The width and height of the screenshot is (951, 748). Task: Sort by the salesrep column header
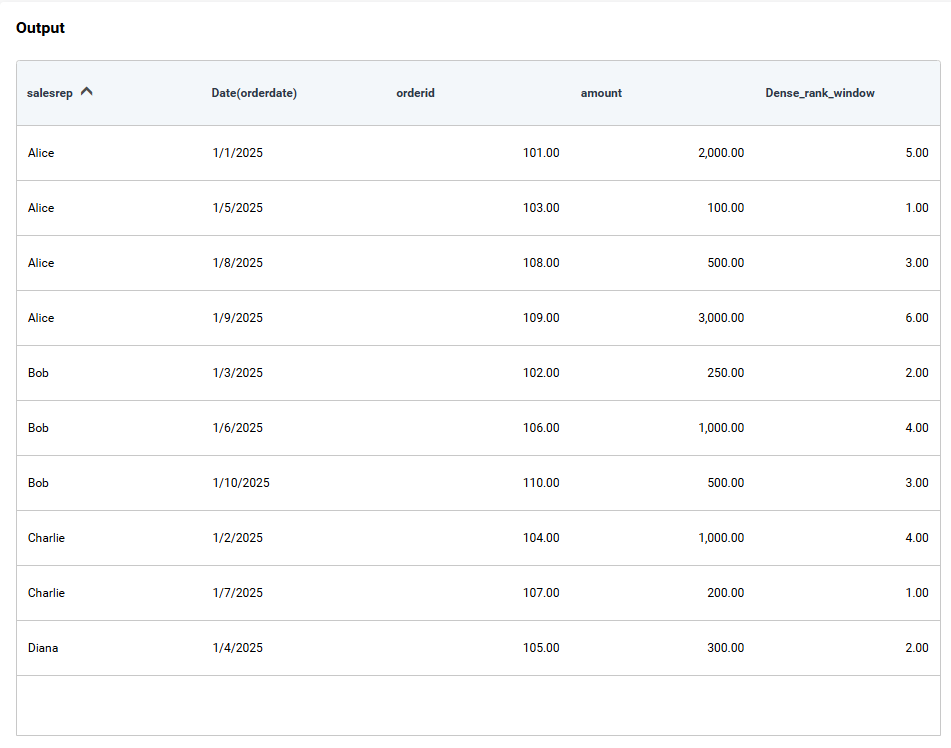[49, 93]
